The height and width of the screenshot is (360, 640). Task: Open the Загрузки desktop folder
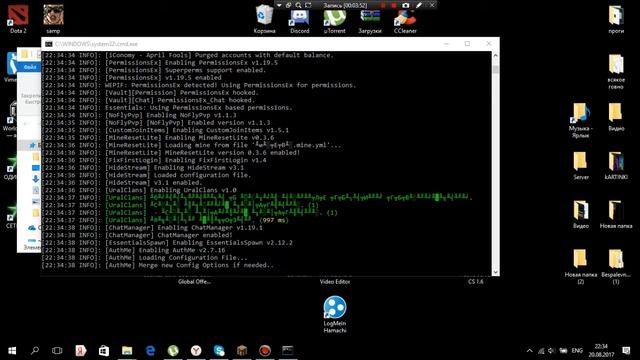coord(370,21)
